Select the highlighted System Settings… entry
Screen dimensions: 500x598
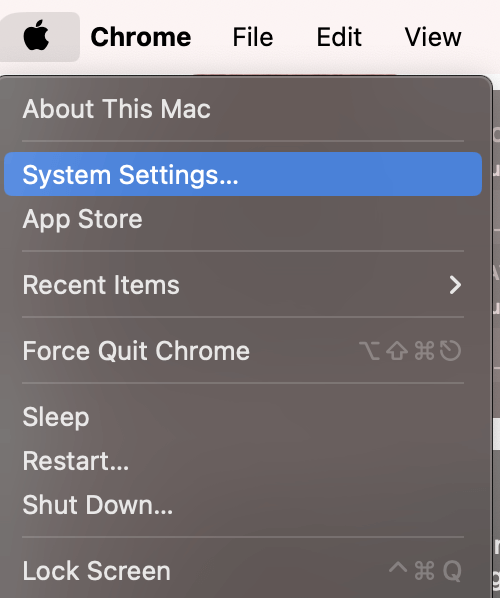[243, 174]
